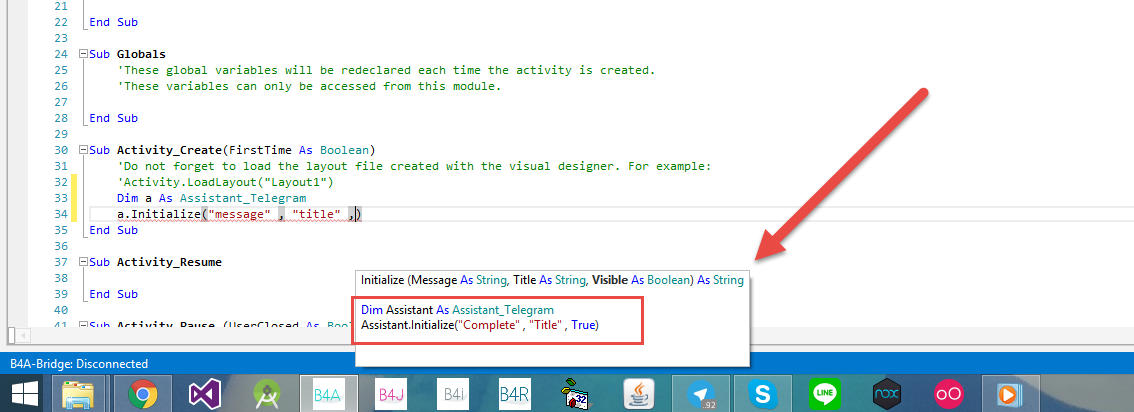1134x412 pixels.
Task: Collapse the Sub Activity_Resume code block
Action: (82, 262)
